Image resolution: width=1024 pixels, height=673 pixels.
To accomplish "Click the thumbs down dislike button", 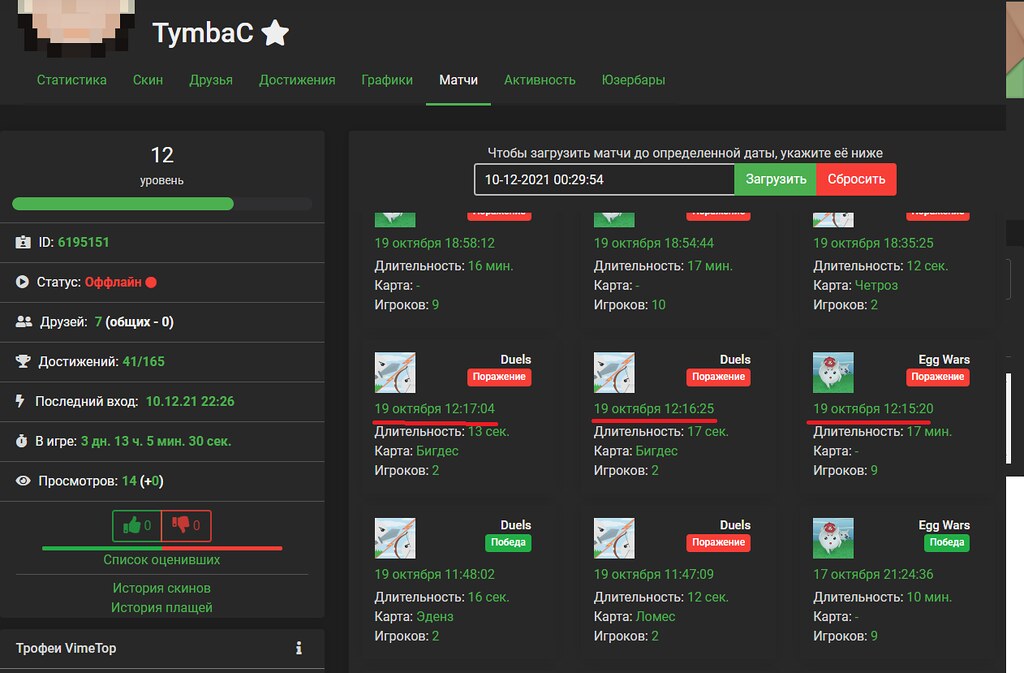I will point(187,525).
